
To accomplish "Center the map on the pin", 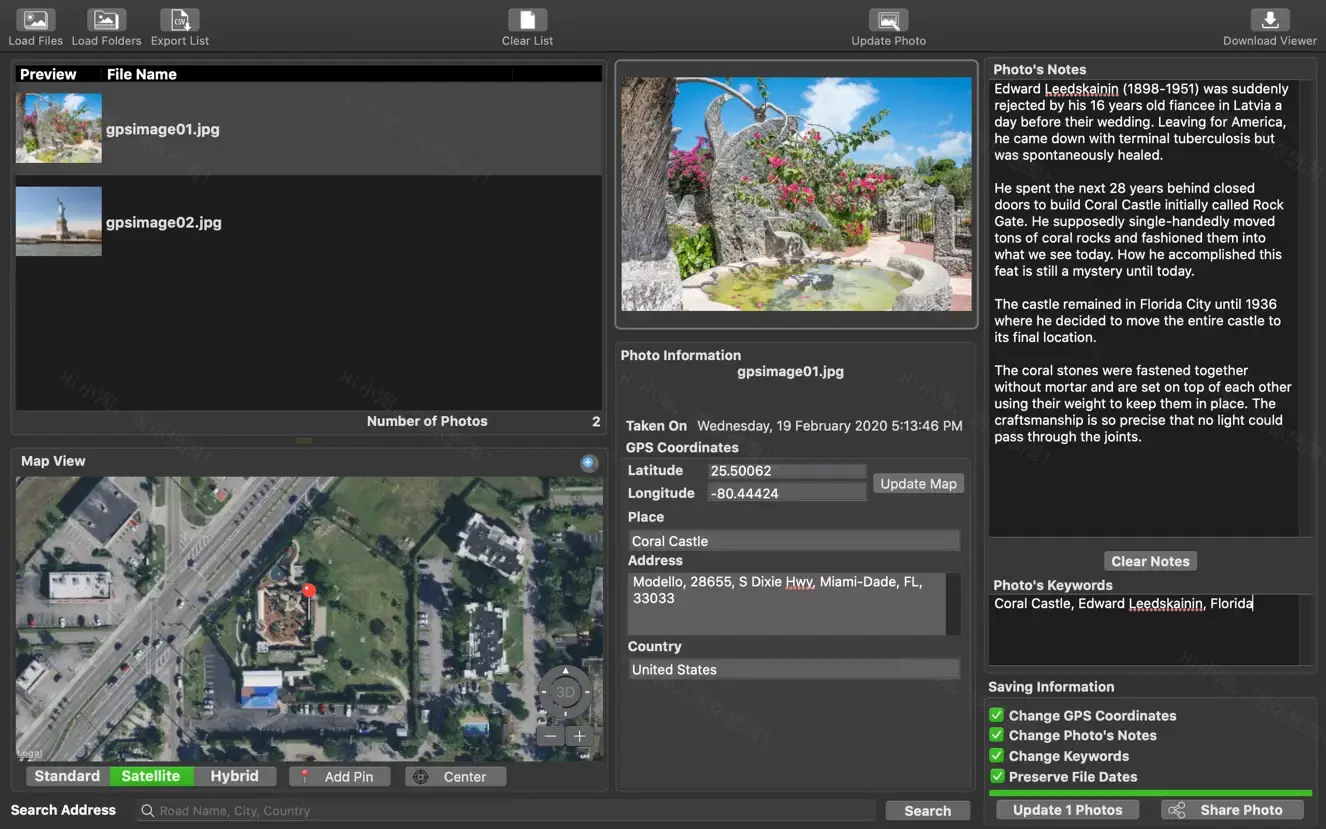I will click(455, 775).
